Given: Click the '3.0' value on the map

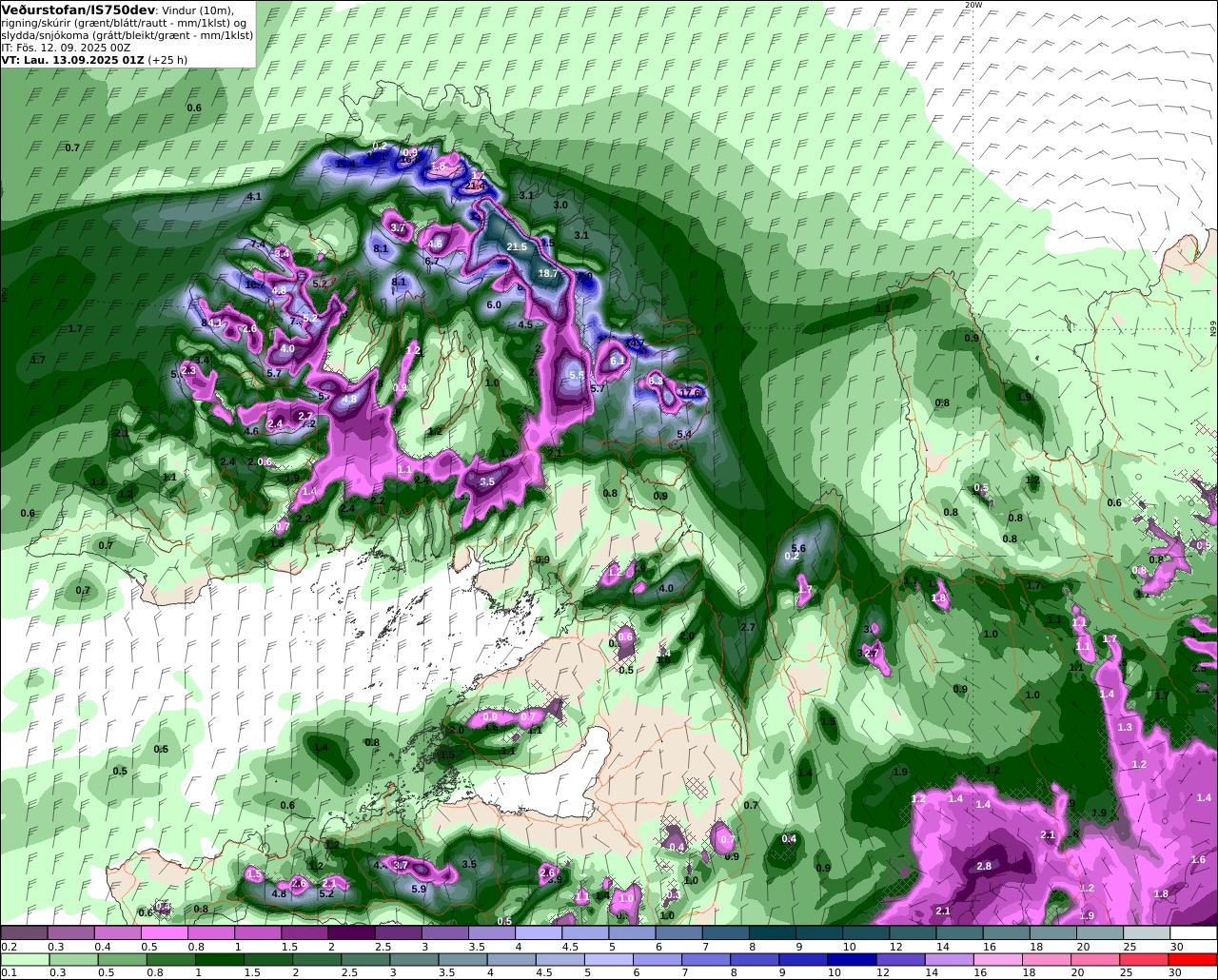Looking at the screenshot, I should (560, 205).
